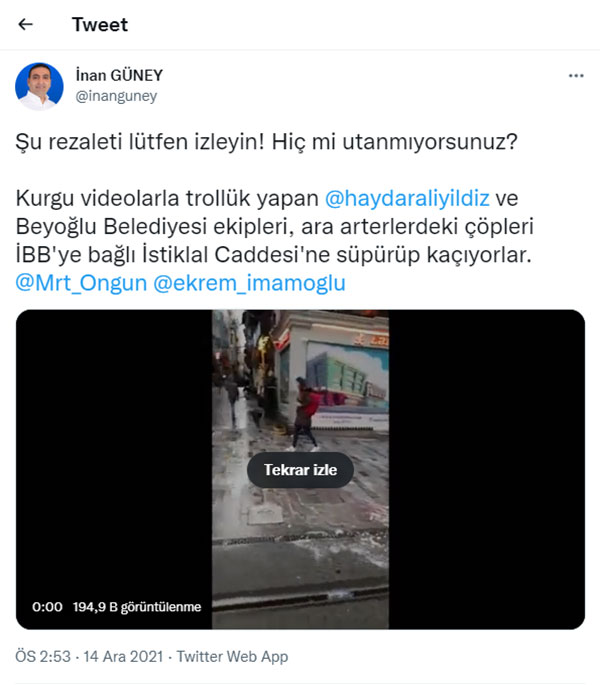
Task: Click the black area right of video
Action: point(486,470)
